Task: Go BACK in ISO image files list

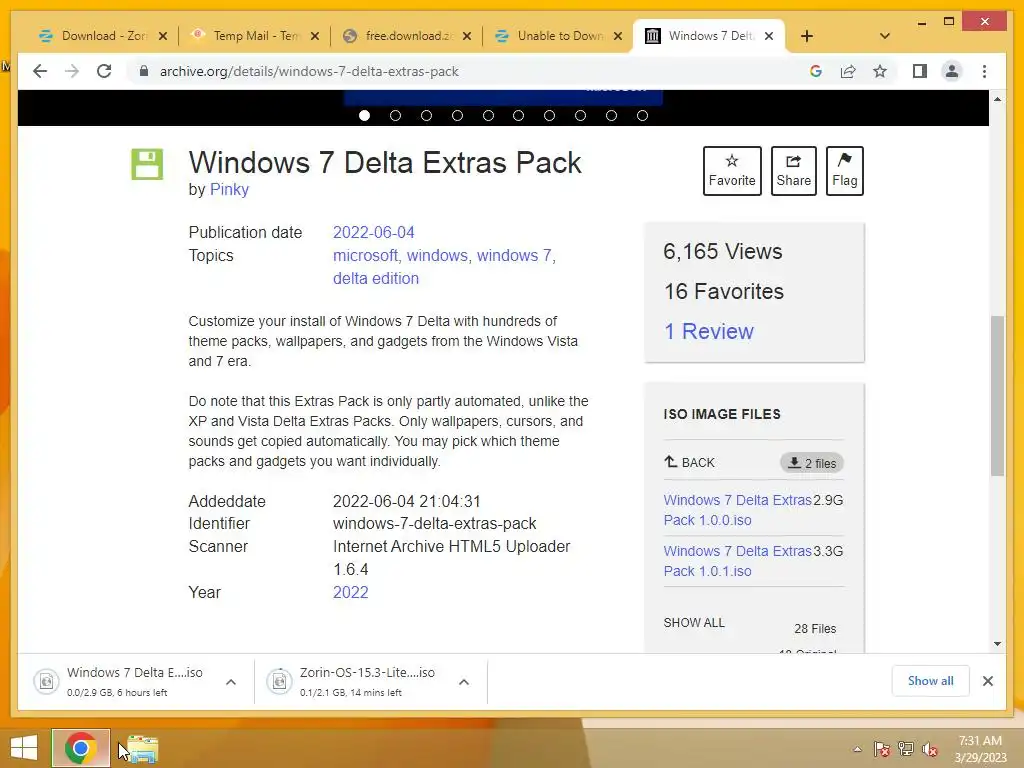Action: pyautogui.click(x=689, y=462)
